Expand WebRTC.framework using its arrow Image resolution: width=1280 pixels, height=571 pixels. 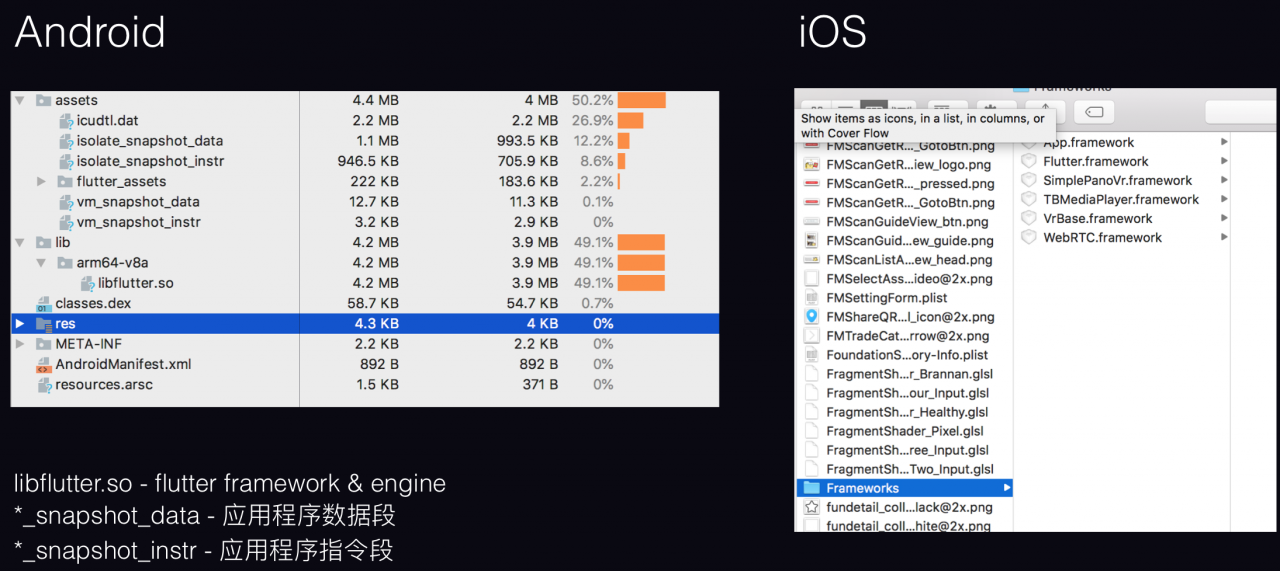pyautogui.click(x=1224, y=237)
